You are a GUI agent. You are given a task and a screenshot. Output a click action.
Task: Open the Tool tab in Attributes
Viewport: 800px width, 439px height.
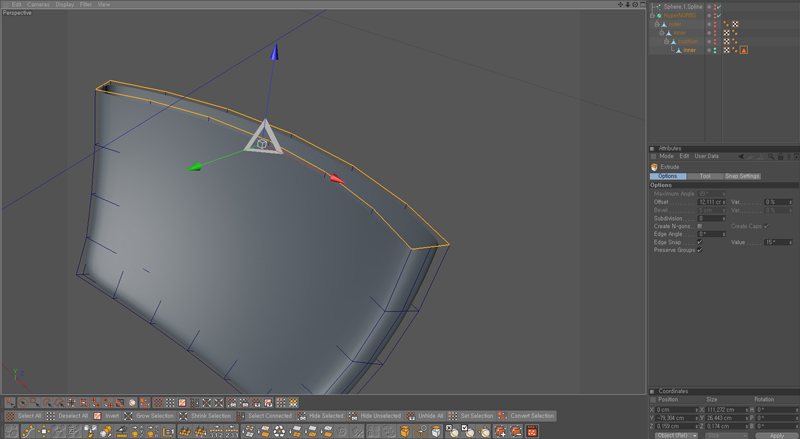pos(705,176)
